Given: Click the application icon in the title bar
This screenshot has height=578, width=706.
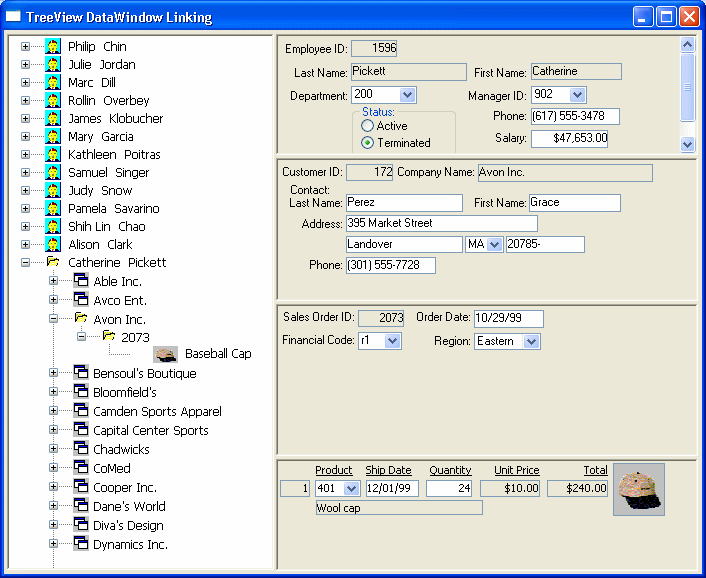Looking at the screenshot, I should (x=14, y=17).
